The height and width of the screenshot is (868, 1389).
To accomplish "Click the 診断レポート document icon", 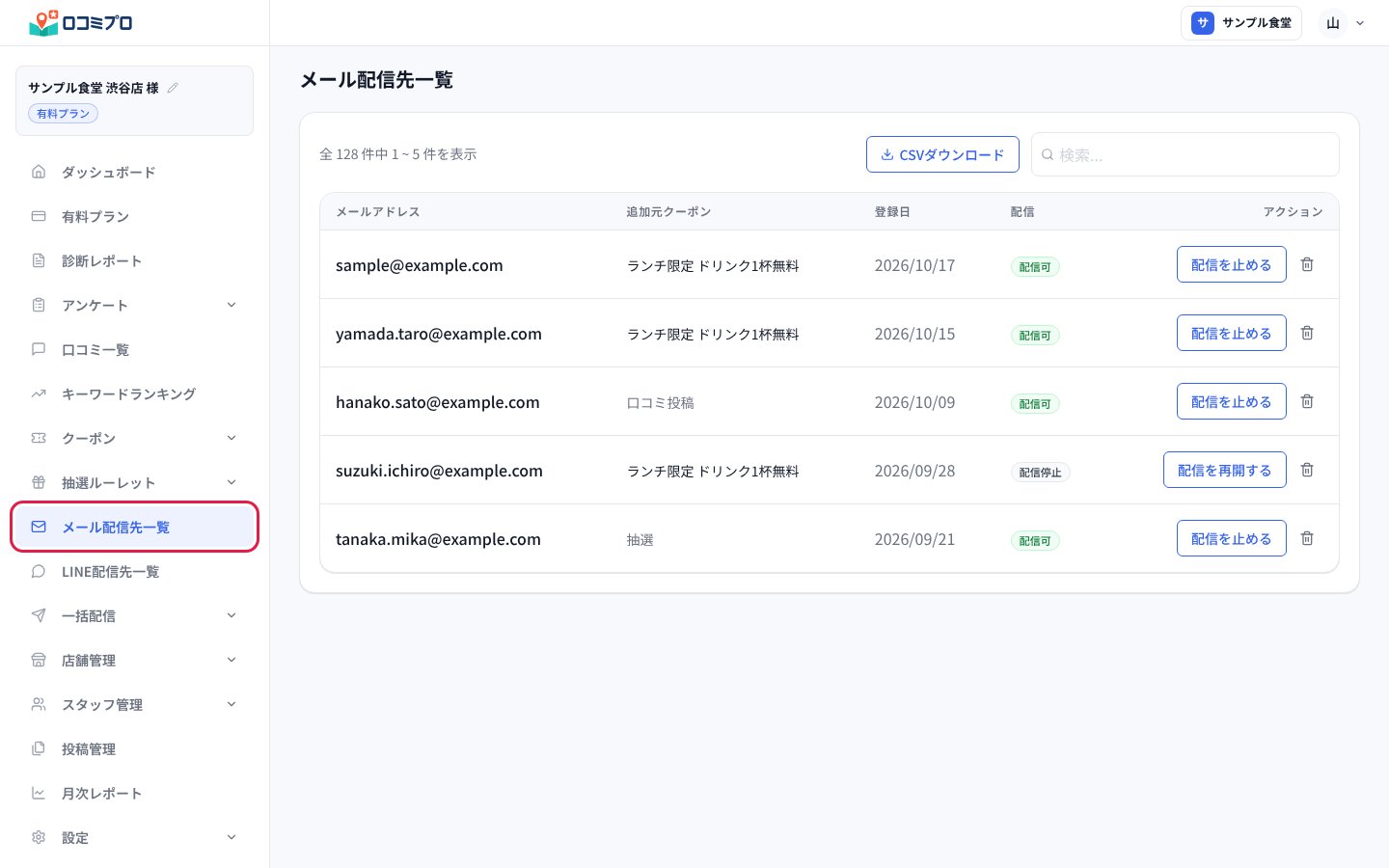I will 39,260.
